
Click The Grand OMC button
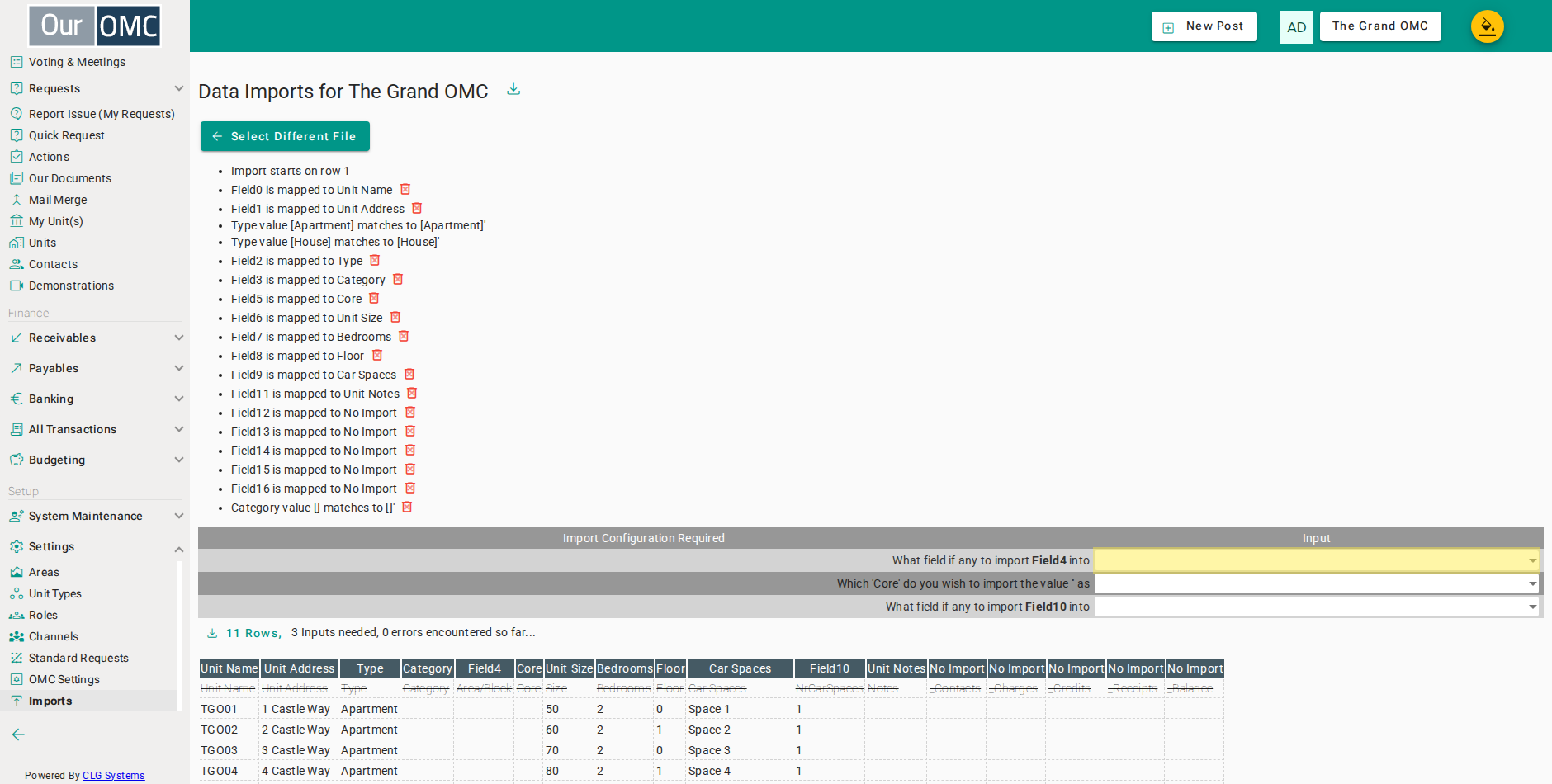coord(1380,26)
